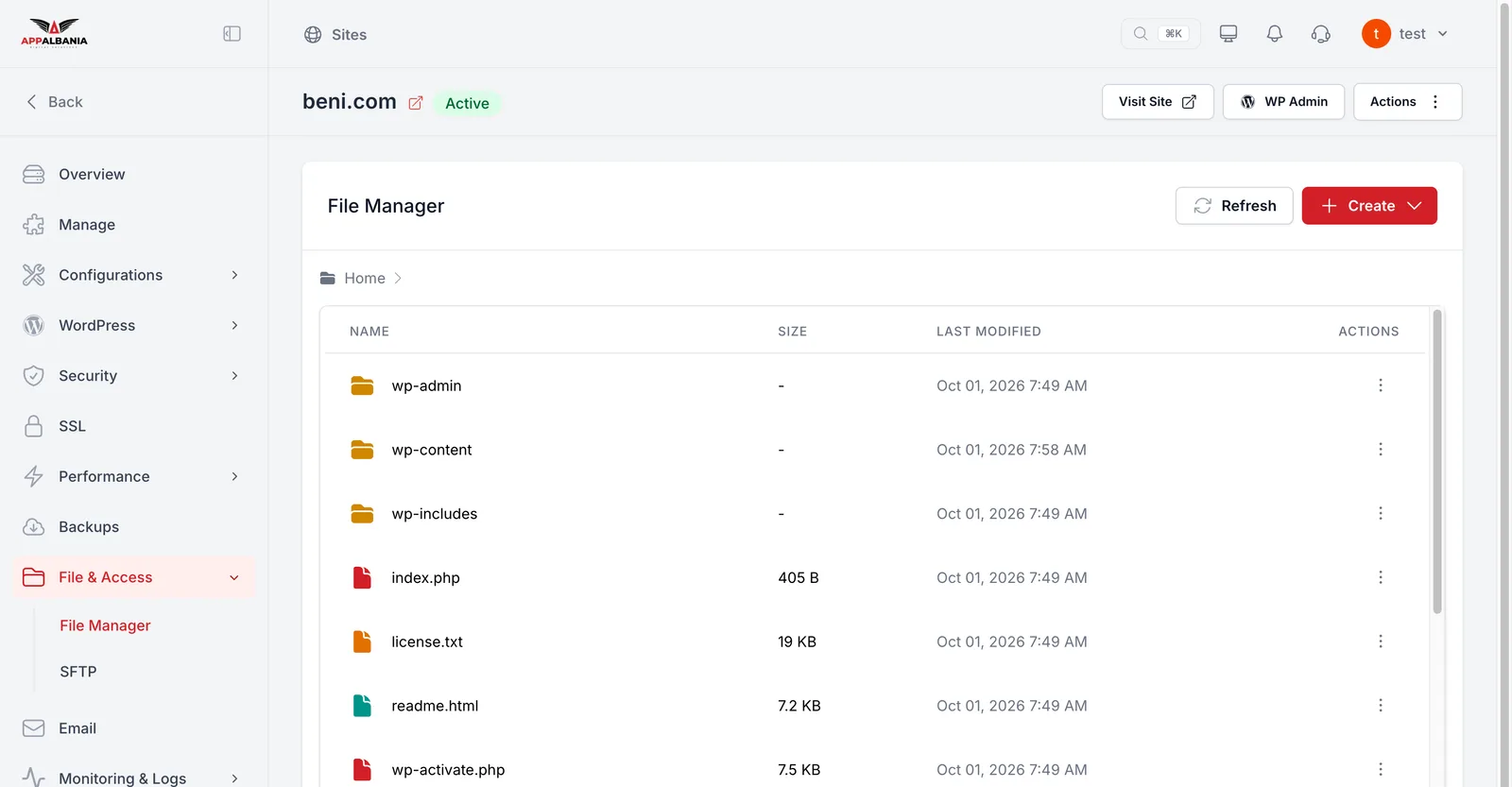
Task: Click the monitor icon in top bar
Action: [x=1228, y=34]
